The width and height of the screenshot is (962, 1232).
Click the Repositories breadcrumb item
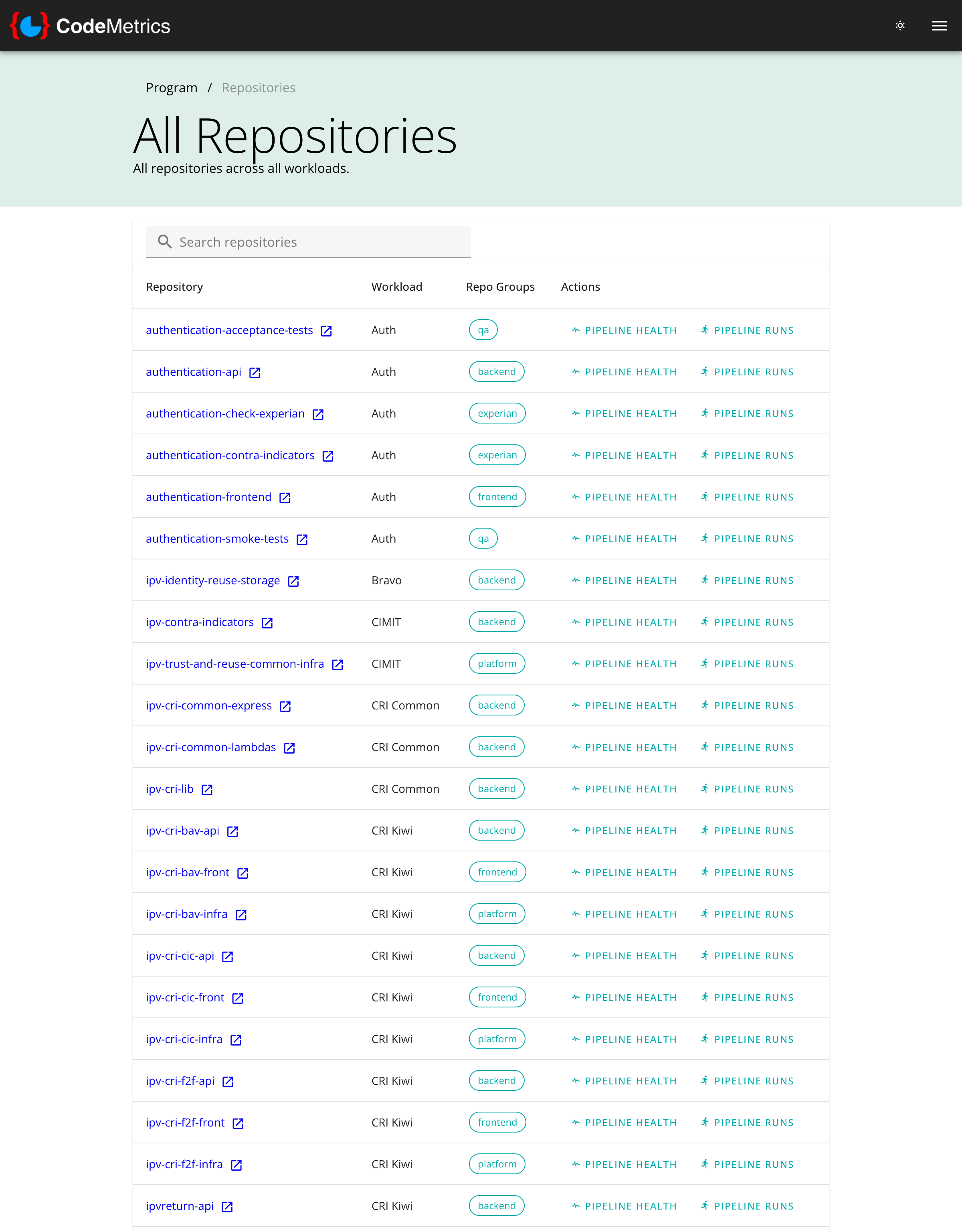pyautogui.click(x=258, y=87)
